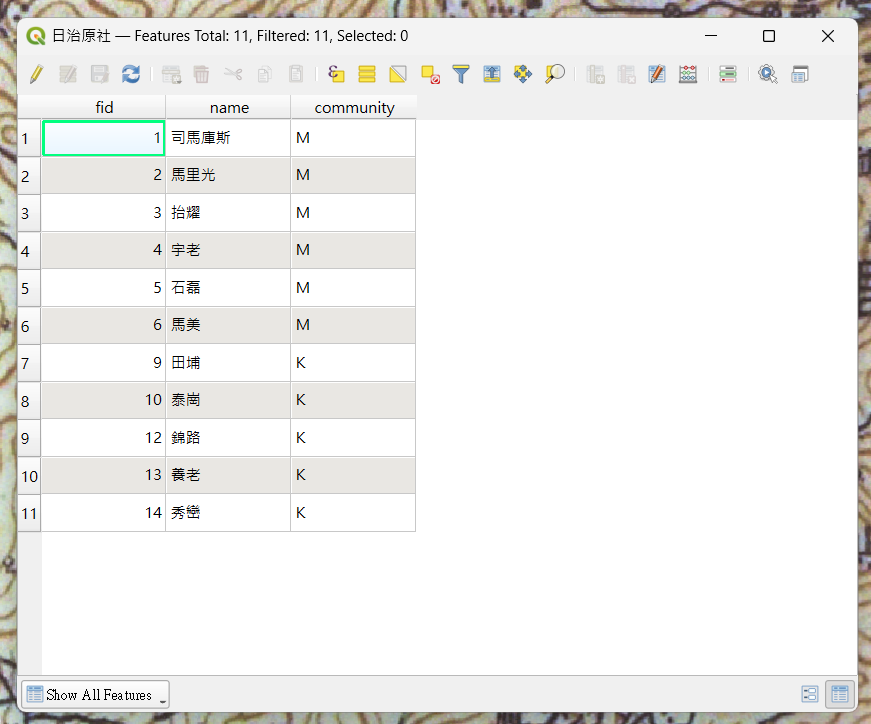Click the community column header
The image size is (871, 724).
coord(354,107)
